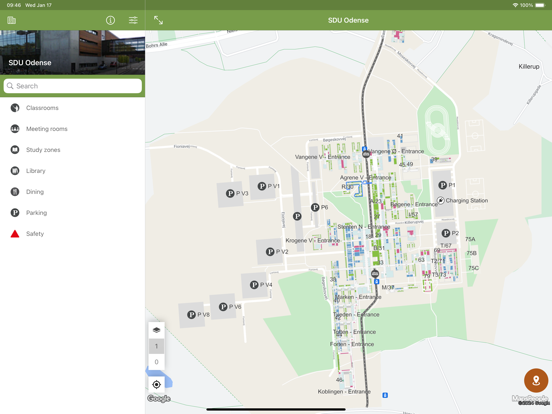The image size is (552, 414).
Task: Tap the SDU Odense campus photo
Action: (73, 52)
